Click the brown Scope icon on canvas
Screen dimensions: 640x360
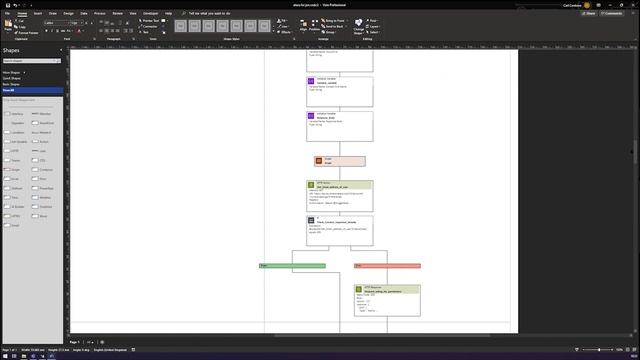click(319, 161)
